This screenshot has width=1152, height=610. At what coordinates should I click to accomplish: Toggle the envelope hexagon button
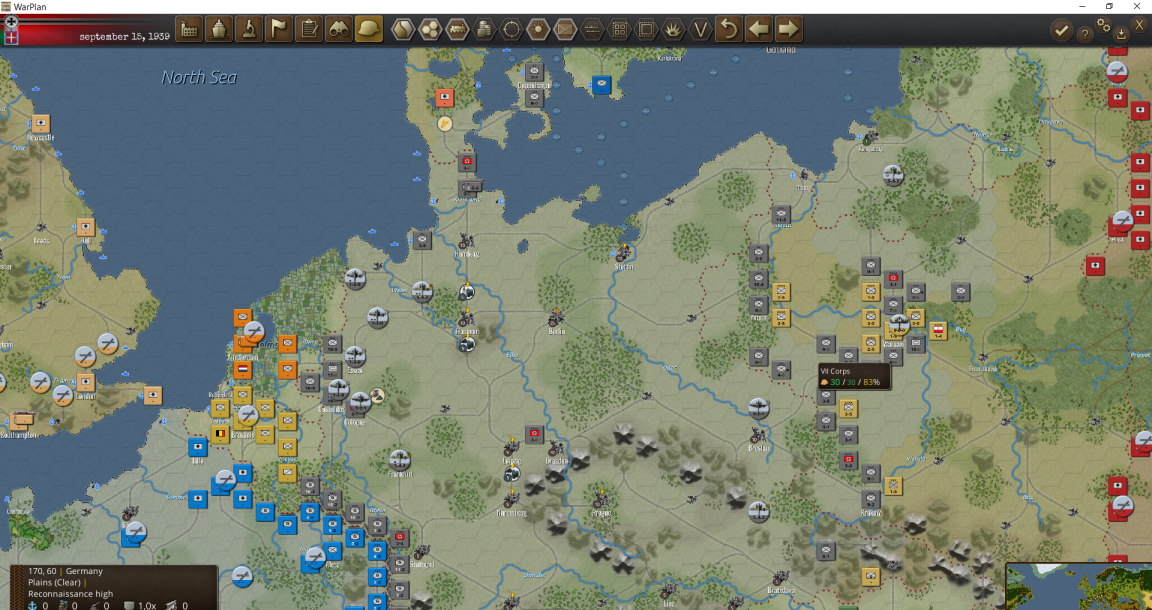[x=565, y=30]
